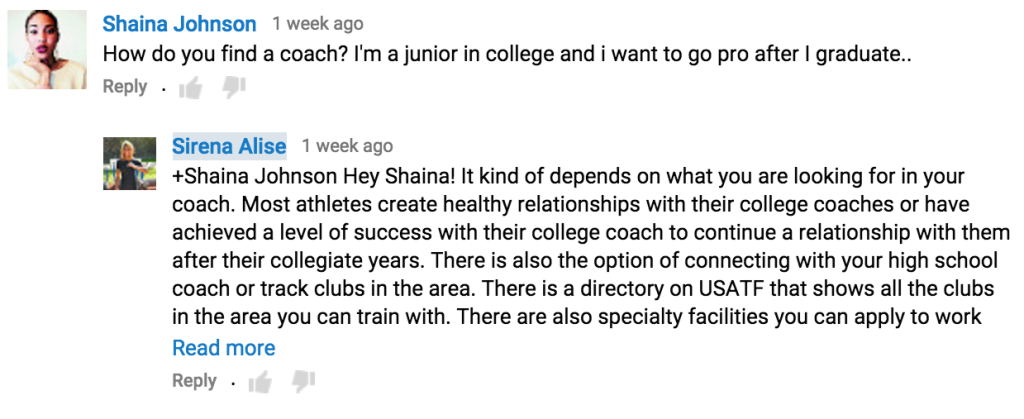
Task: Dislike Shaina Johnson's comment with thumbs down
Action: pos(233,87)
